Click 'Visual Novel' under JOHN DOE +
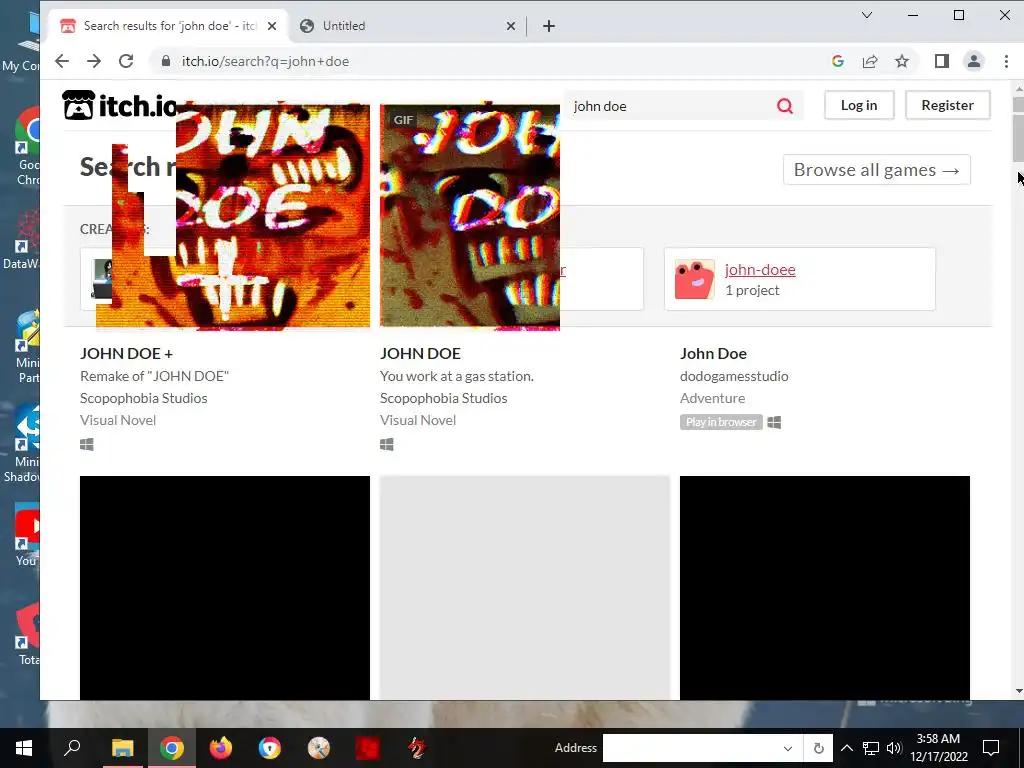The image size is (1024, 768). tap(118, 420)
